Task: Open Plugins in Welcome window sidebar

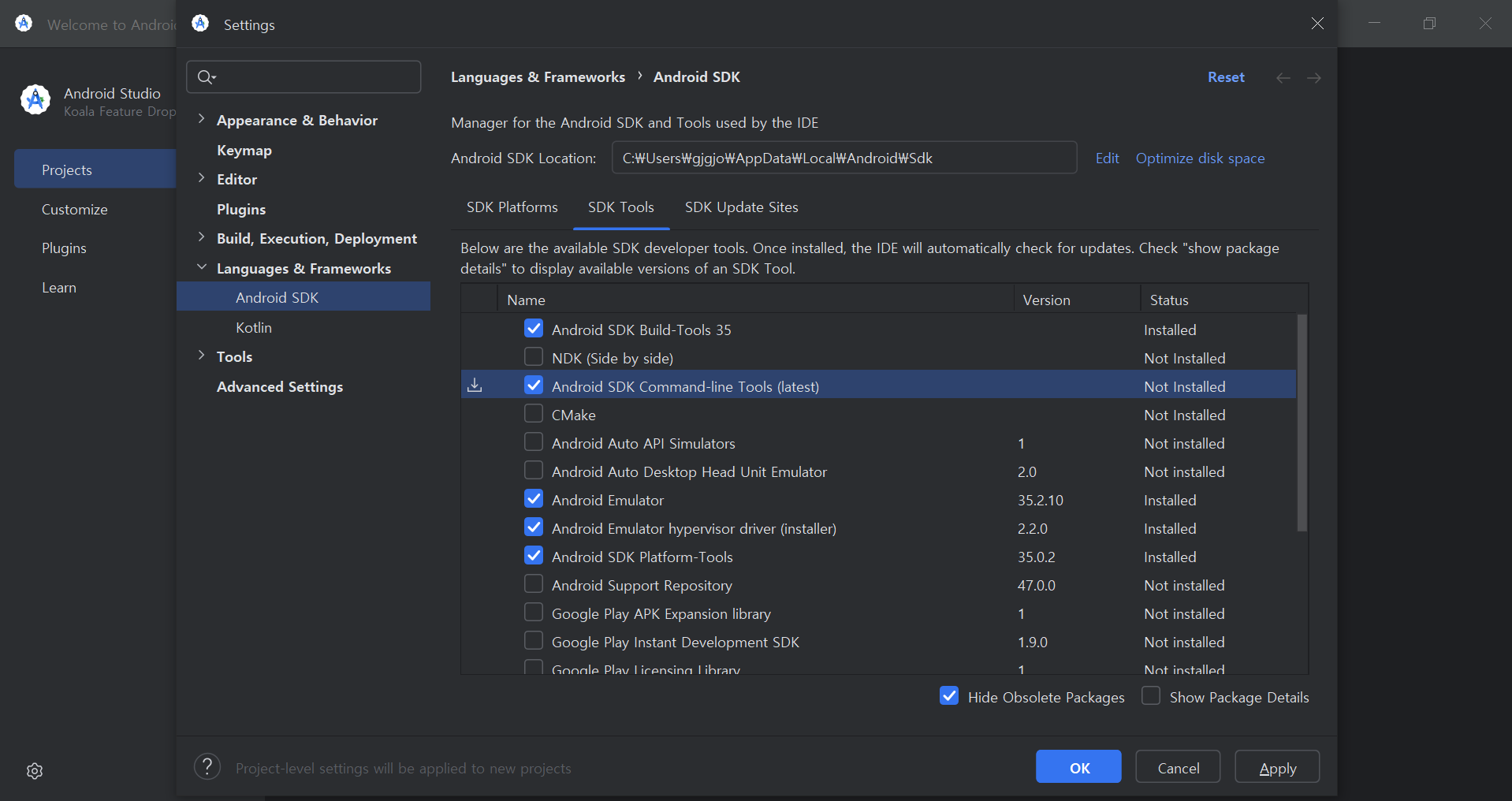Action: tap(64, 248)
